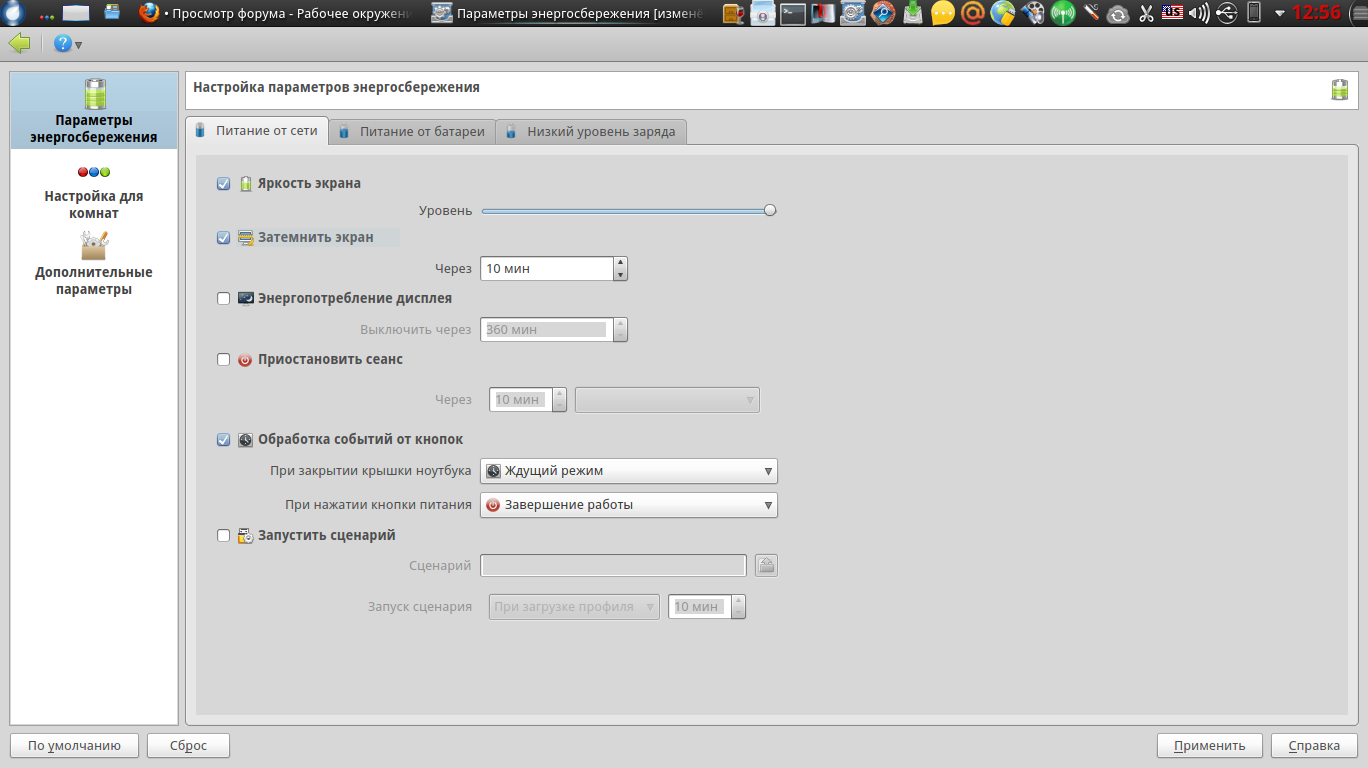Viewport: 1368px width, 768px height.
Task: Open the laptop lid close action dropdown
Action: click(629, 471)
